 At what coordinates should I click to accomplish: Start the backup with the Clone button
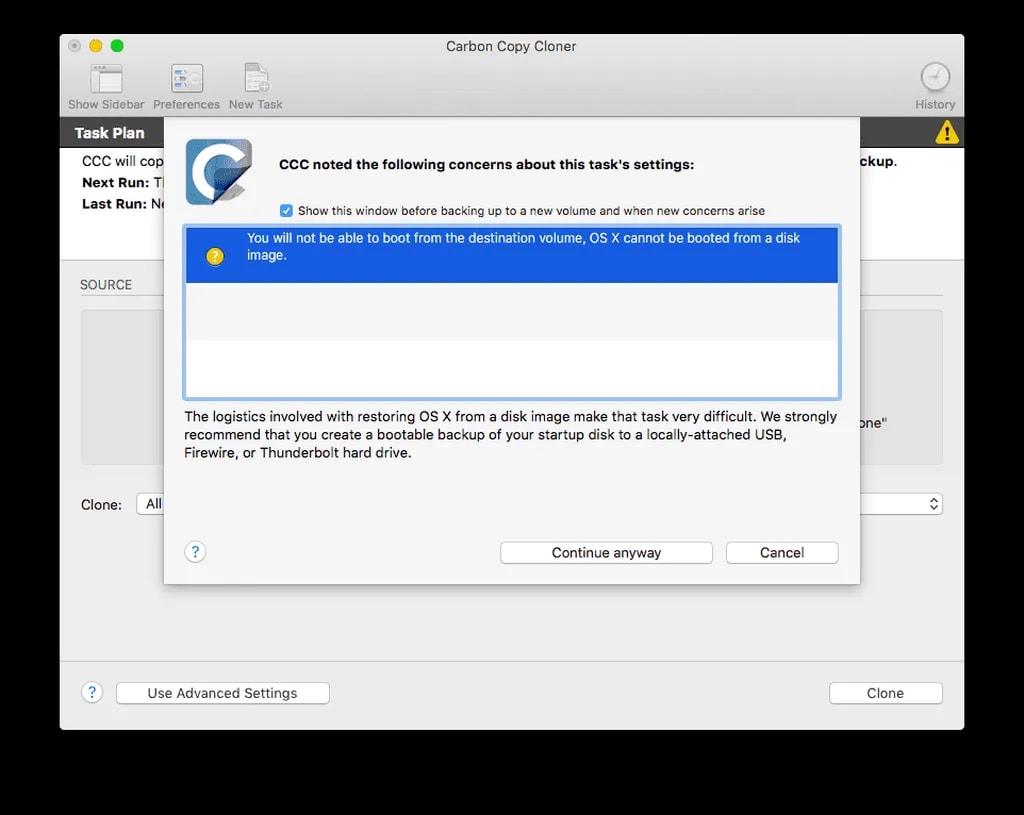pyautogui.click(x=885, y=693)
